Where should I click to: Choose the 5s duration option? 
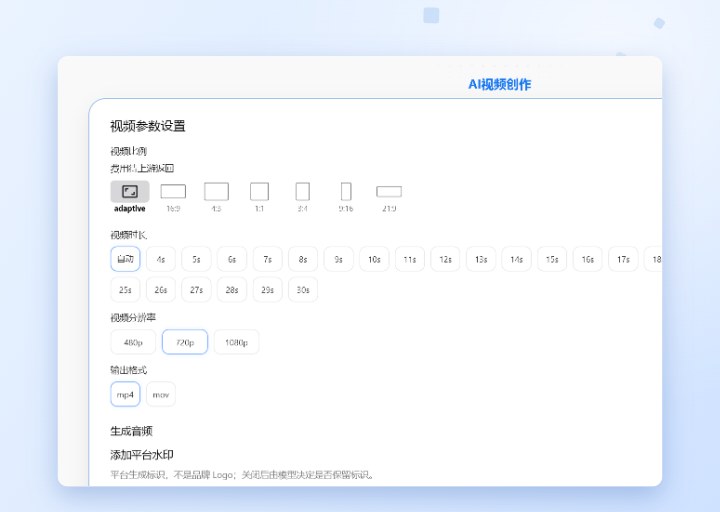tap(197, 259)
